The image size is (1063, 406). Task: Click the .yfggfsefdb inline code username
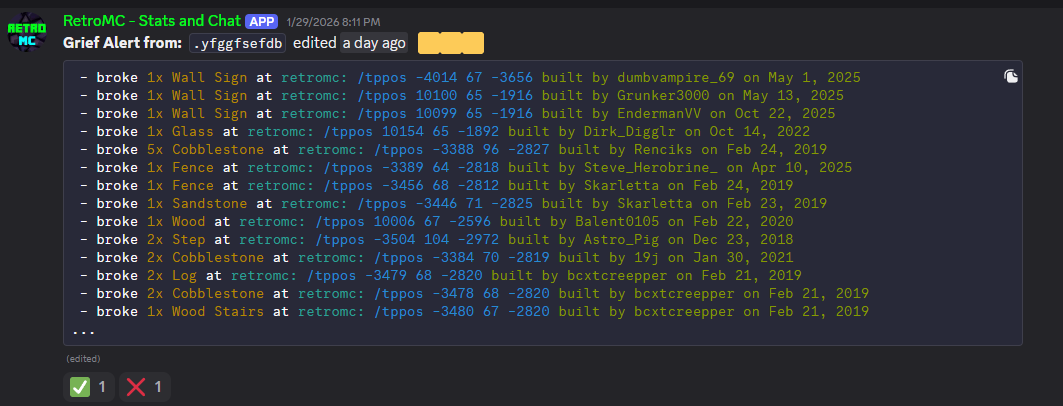tap(238, 43)
